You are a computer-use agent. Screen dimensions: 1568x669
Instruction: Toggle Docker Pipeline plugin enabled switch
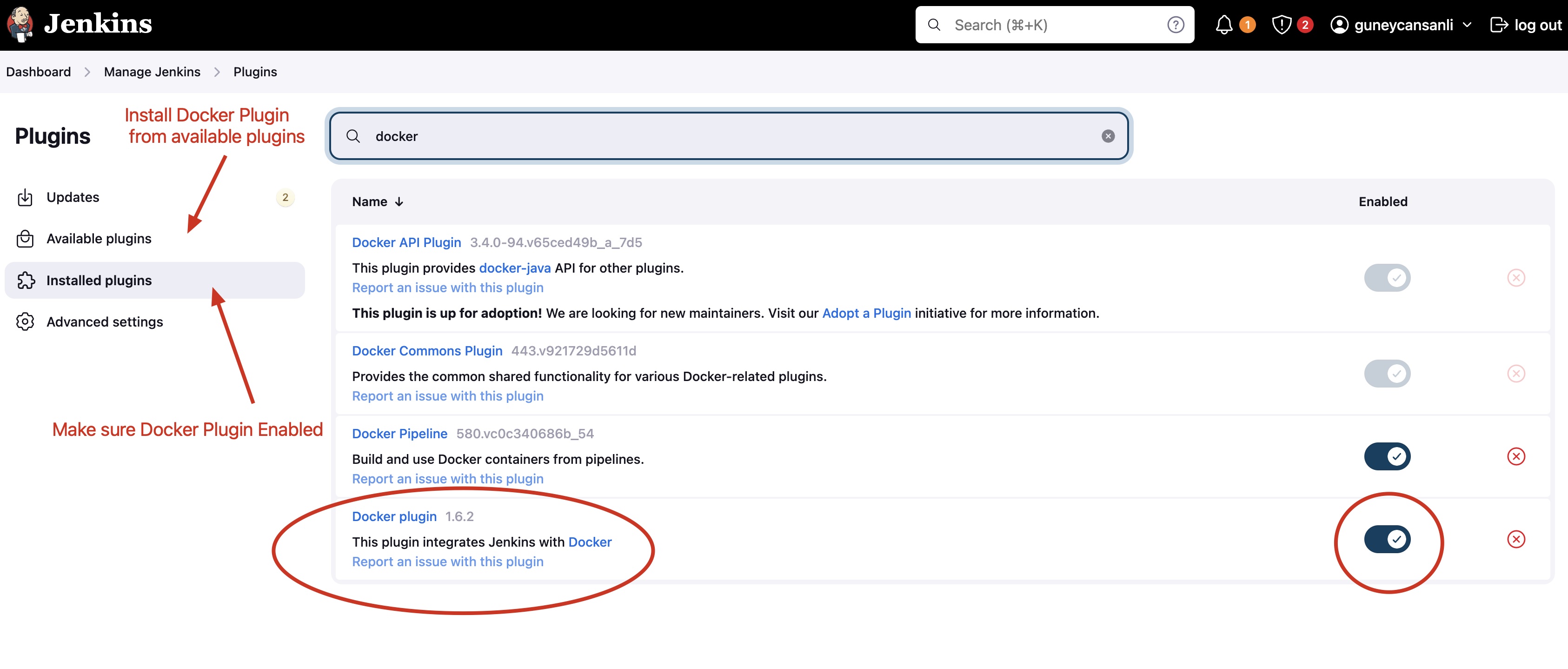(1388, 455)
